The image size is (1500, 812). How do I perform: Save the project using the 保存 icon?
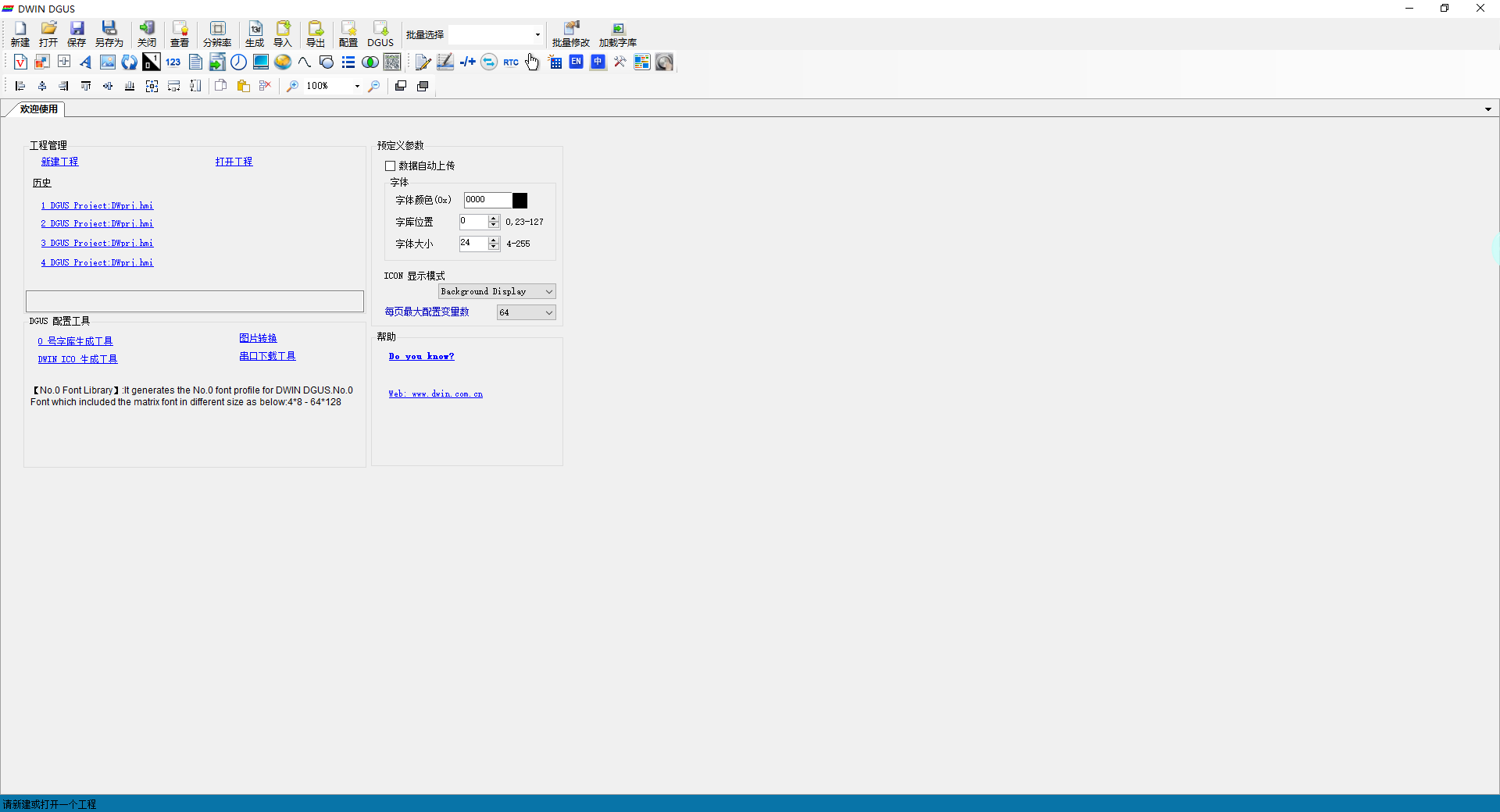coord(77,34)
